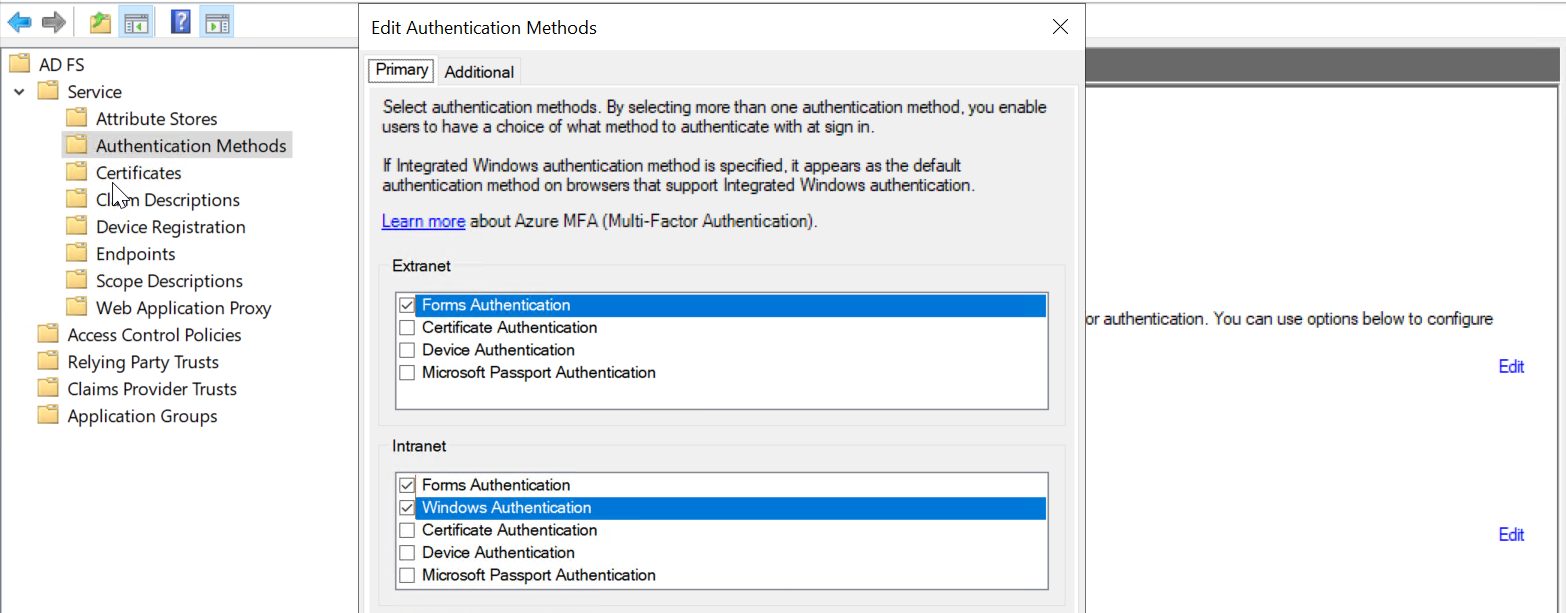This screenshot has width=1566, height=613.
Task: Click the blue Back arrow toolbar icon
Action: pyautogui.click(x=19, y=21)
